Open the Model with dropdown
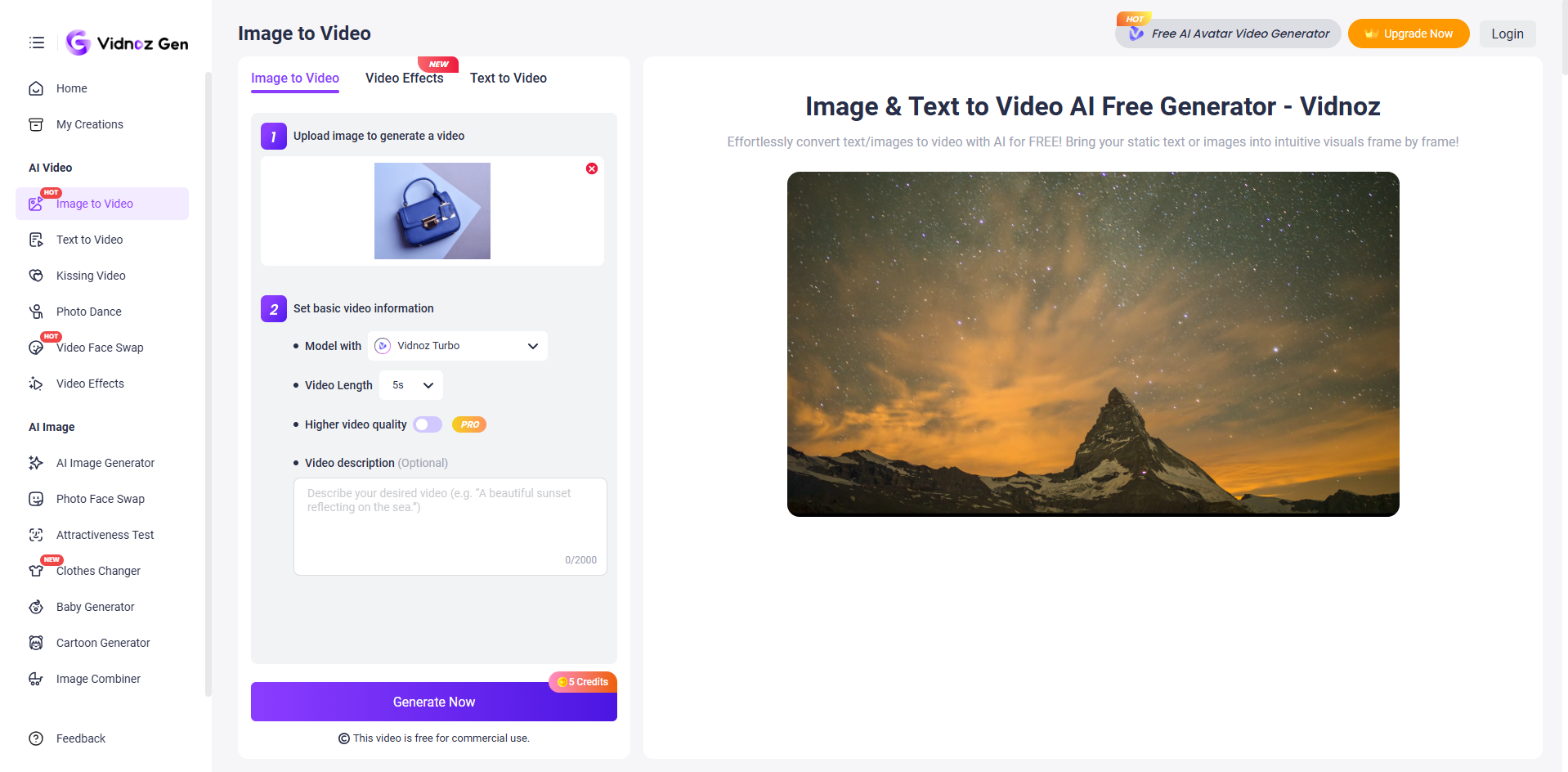 click(x=457, y=345)
